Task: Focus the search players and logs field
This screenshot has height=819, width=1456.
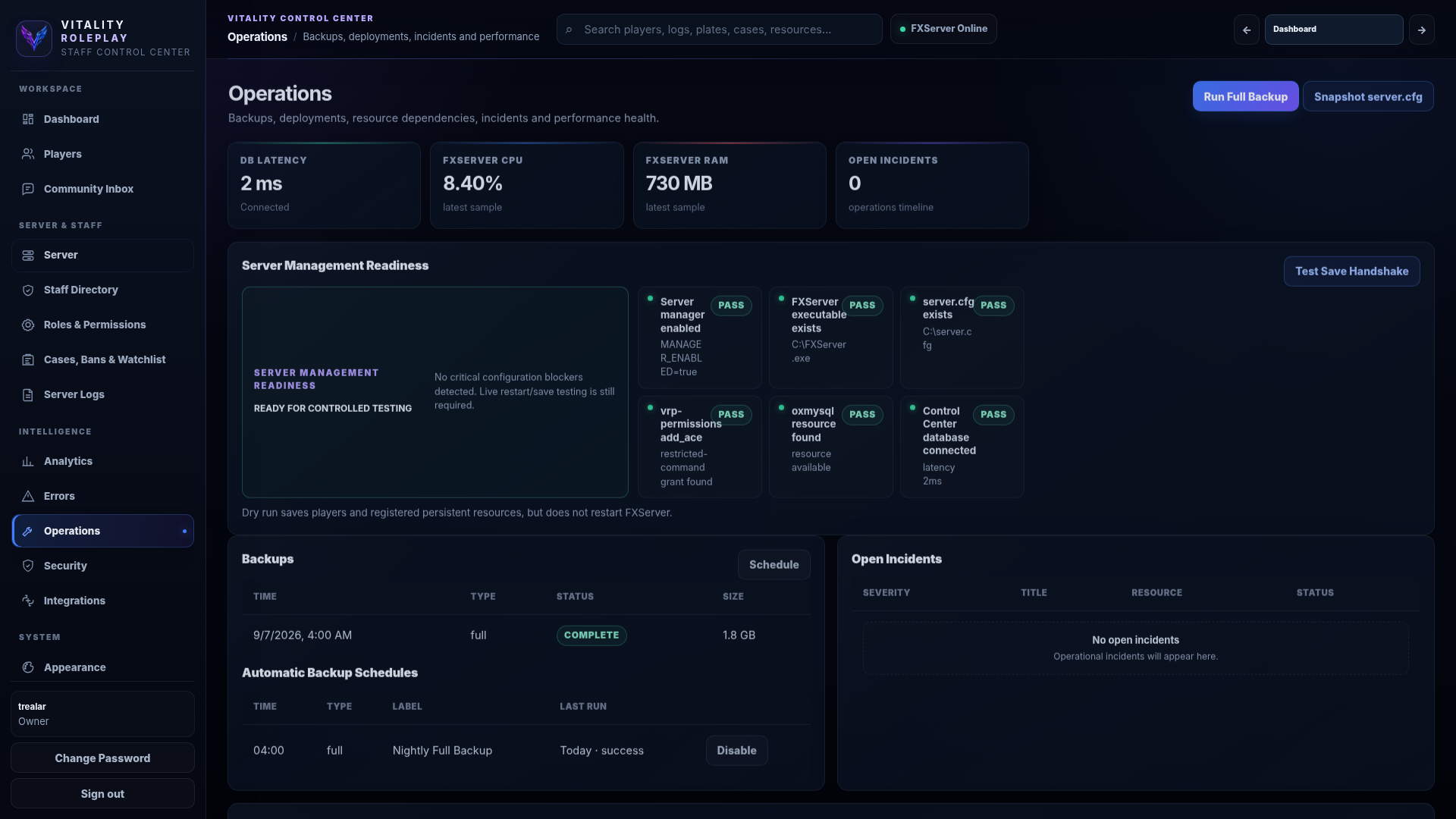Action: pos(719,30)
